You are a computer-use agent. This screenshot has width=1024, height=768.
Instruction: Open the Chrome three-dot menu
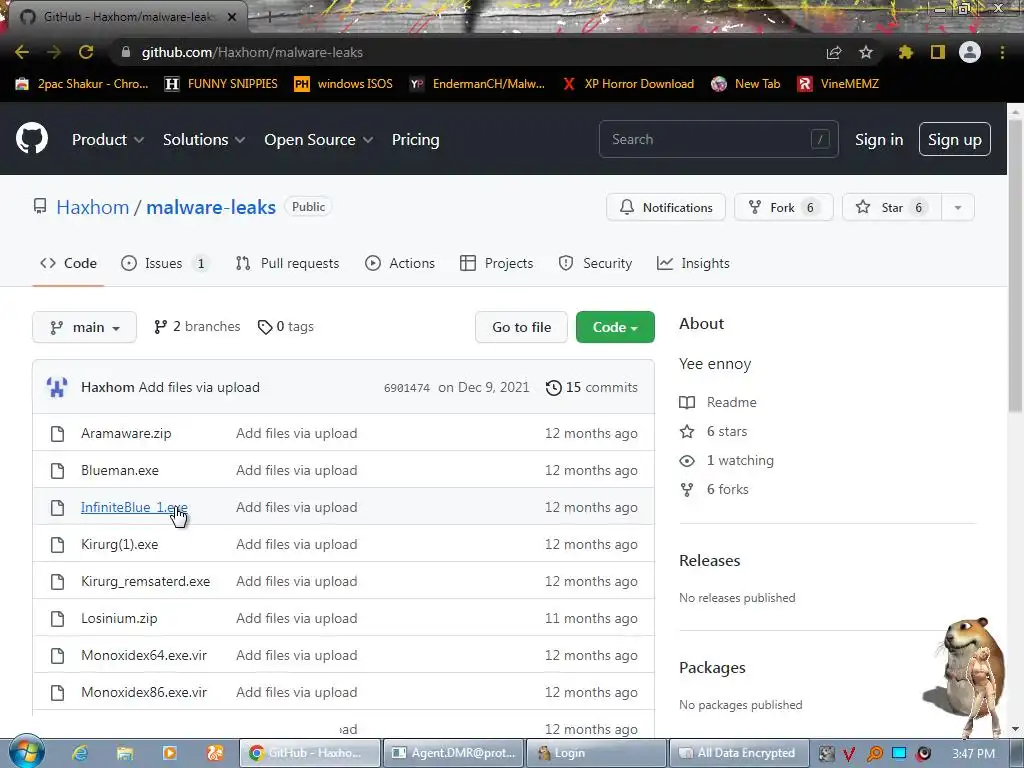1002,52
